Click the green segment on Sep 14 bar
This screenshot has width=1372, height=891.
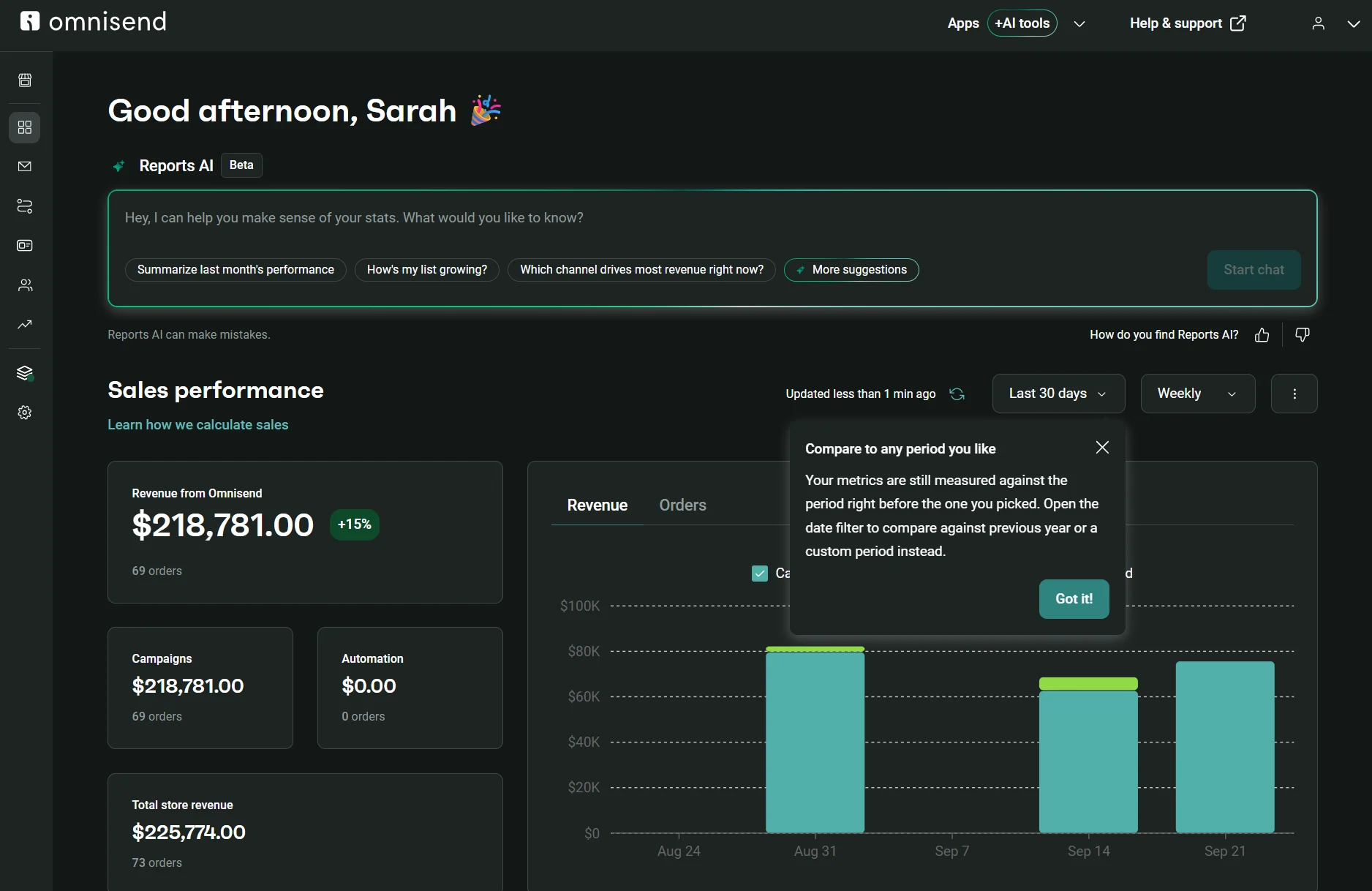point(1088,684)
